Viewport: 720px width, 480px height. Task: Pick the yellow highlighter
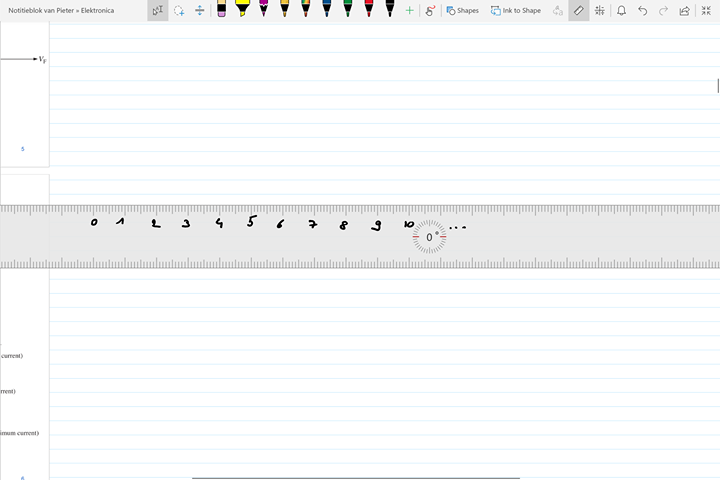coord(242,9)
